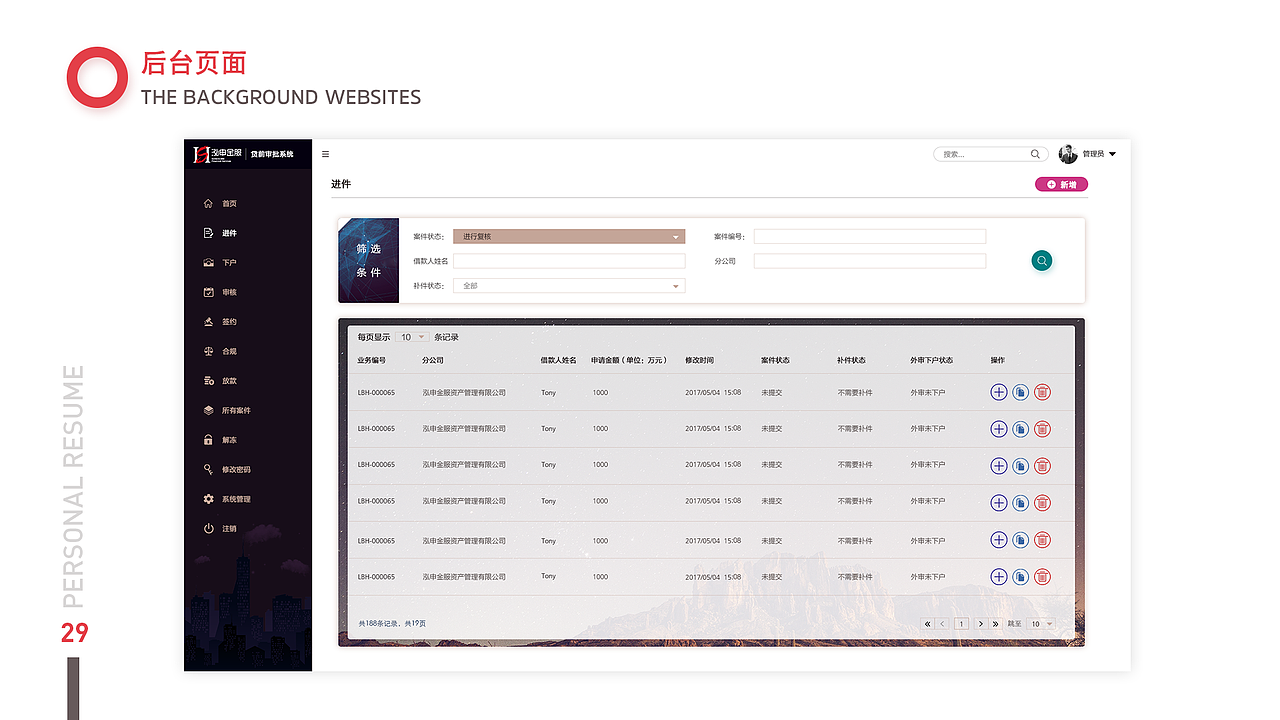
Task: Click the 案件编号 input field
Action: (x=870, y=237)
